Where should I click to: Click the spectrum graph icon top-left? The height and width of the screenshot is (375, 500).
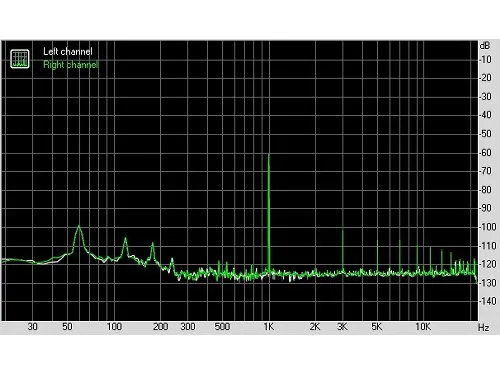coord(20,59)
